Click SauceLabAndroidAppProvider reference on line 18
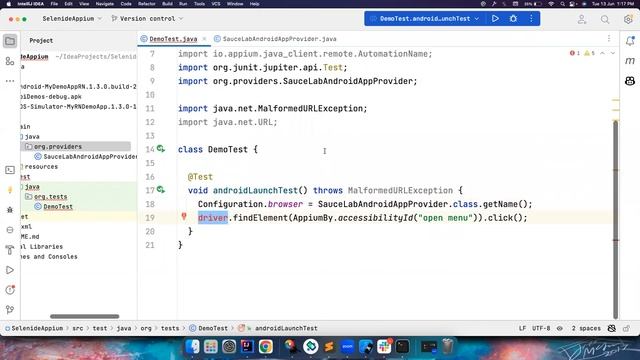This screenshot has height=360, width=640. (383, 204)
